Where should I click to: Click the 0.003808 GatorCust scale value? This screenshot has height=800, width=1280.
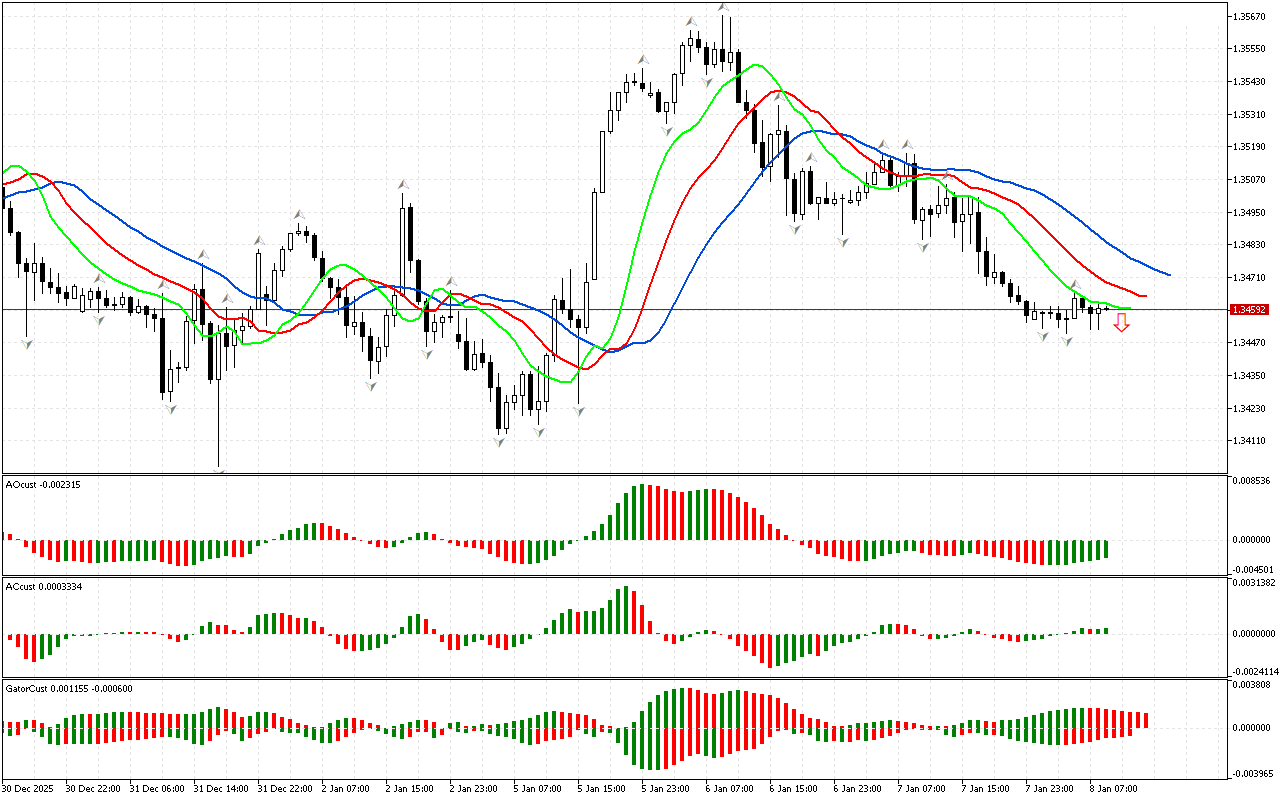pyautogui.click(x=1250, y=686)
